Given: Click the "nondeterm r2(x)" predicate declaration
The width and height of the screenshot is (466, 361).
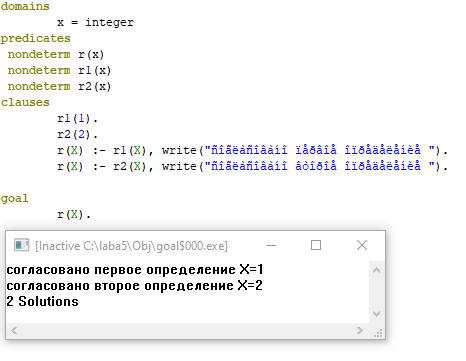Looking at the screenshot, I should [x=59, y=86].
